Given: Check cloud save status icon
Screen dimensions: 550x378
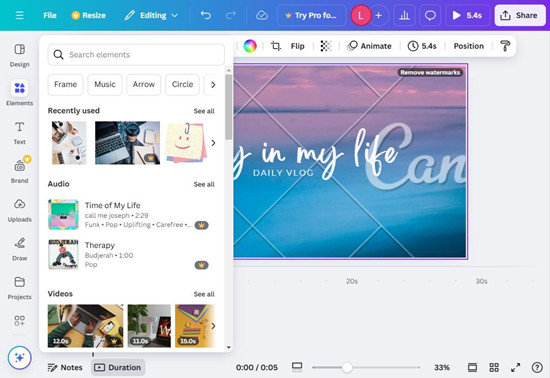Looking at the screenshot, I should [x=262, y=15].
